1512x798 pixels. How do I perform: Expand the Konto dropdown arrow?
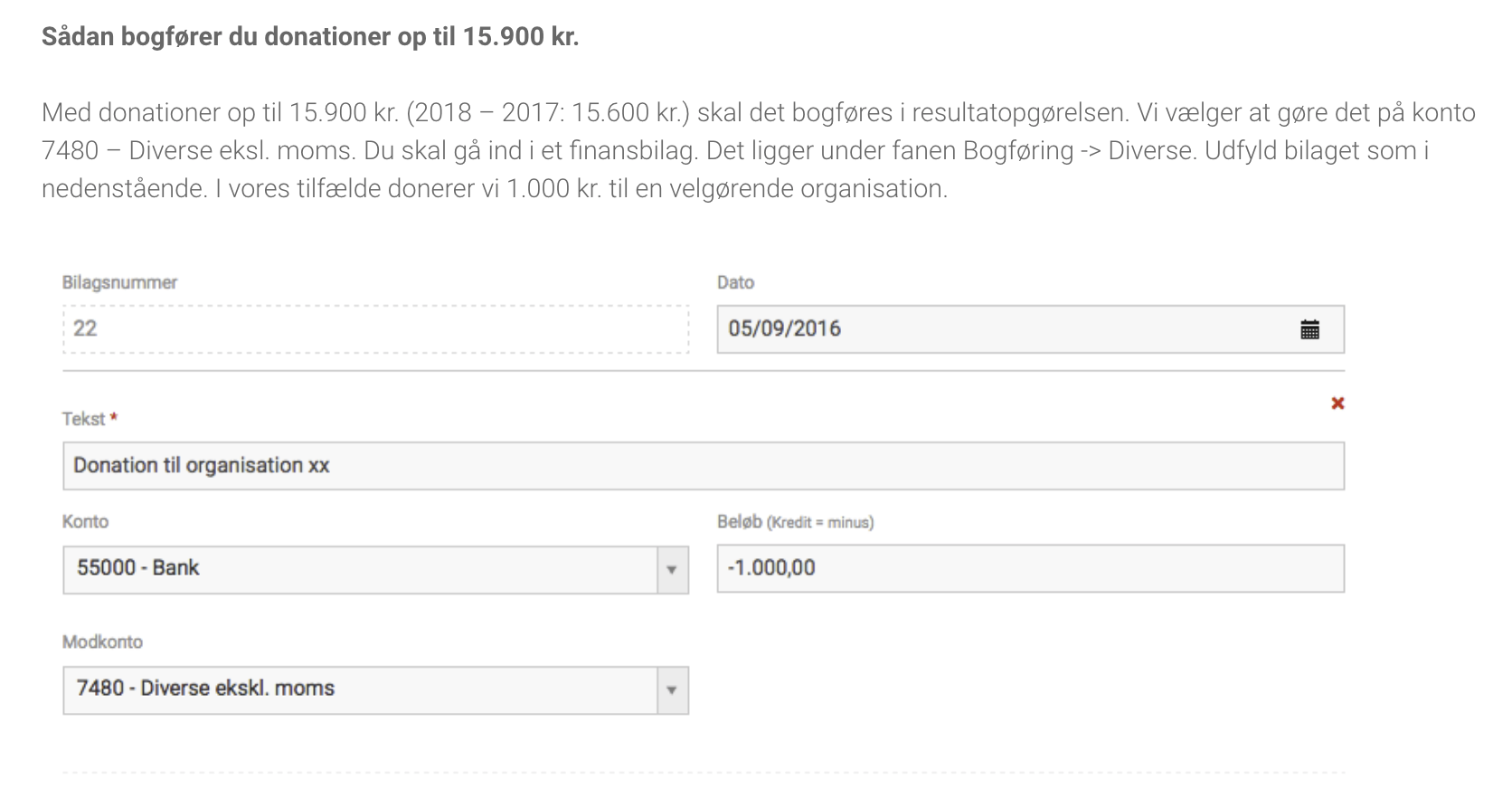tap(672, 570)
